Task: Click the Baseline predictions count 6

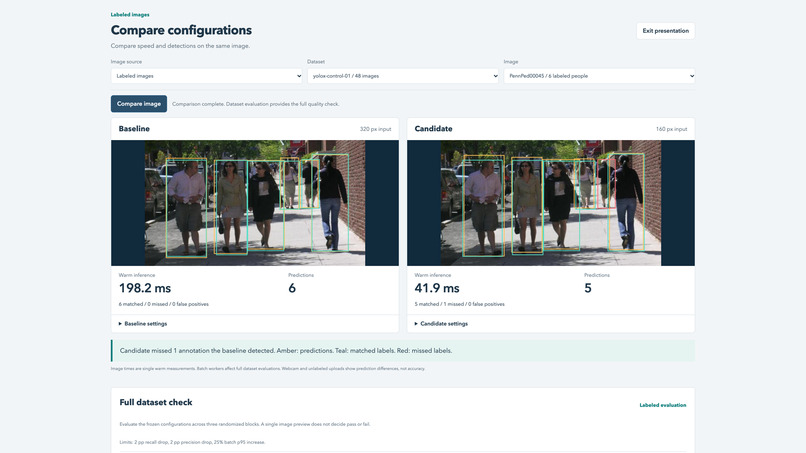Action: tap(292, 288)
